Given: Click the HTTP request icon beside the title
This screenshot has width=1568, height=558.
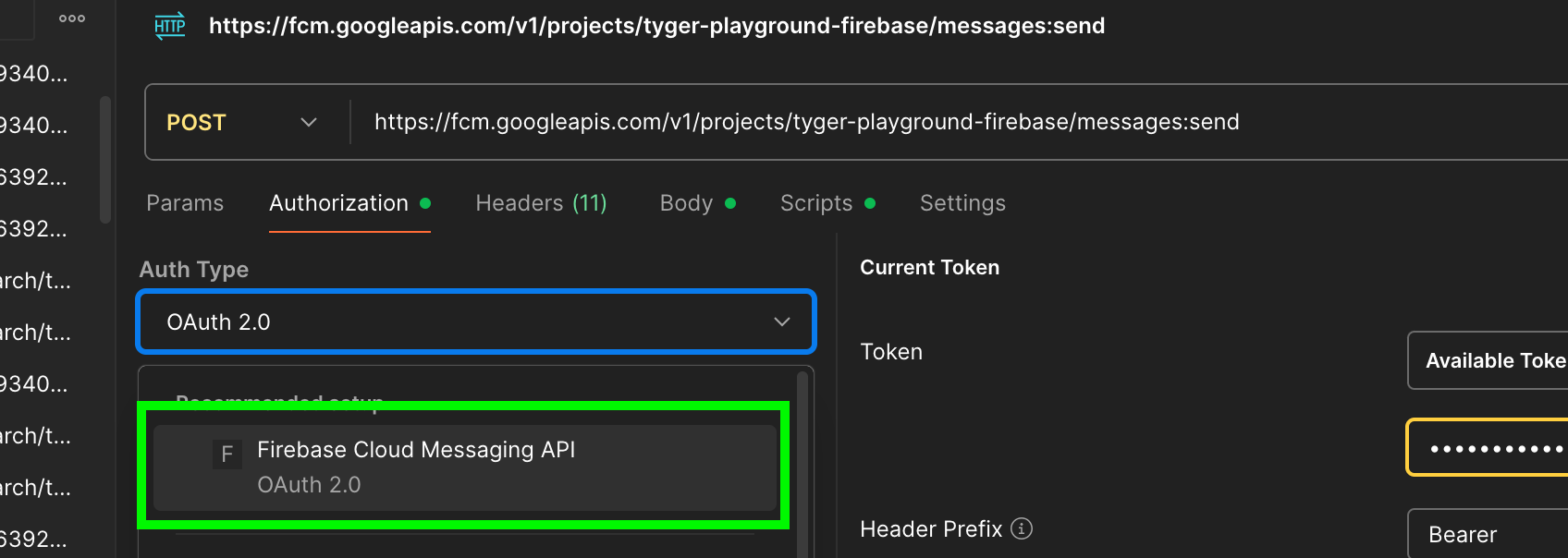Looking at the screenshot, I should (170, 26).
